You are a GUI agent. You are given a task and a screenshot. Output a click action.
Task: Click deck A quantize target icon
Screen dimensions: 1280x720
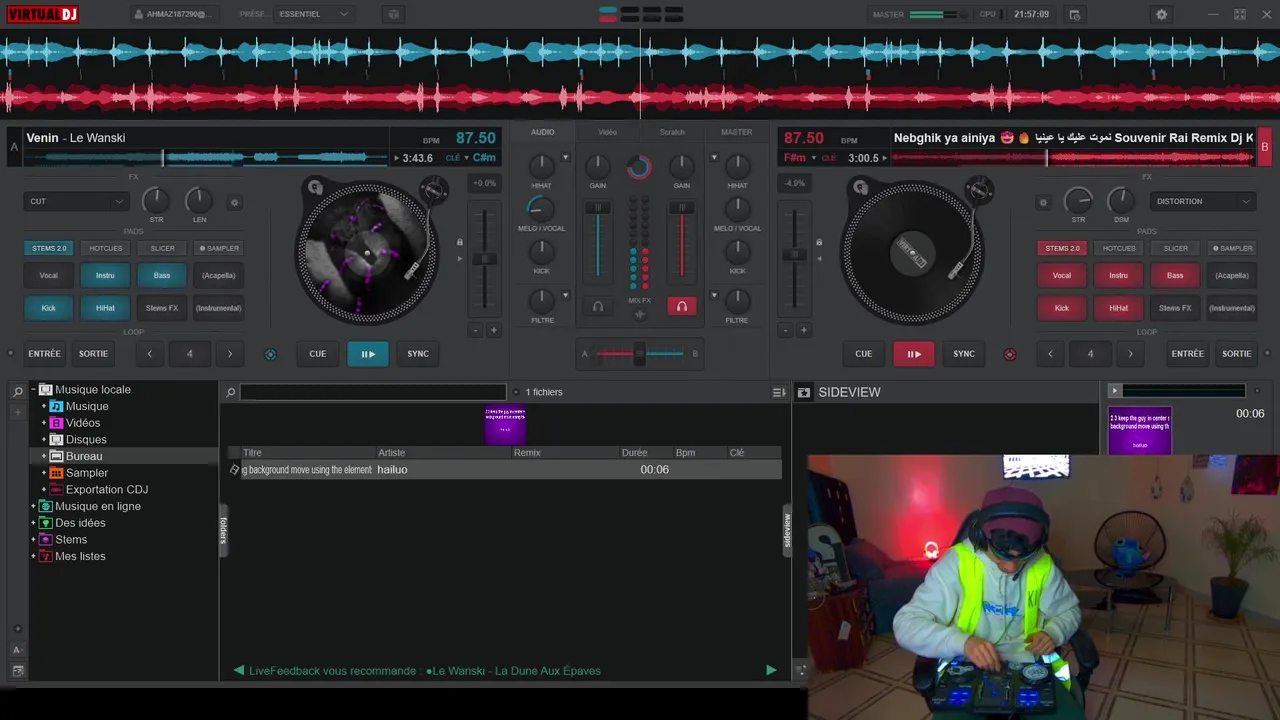(270, 354)
